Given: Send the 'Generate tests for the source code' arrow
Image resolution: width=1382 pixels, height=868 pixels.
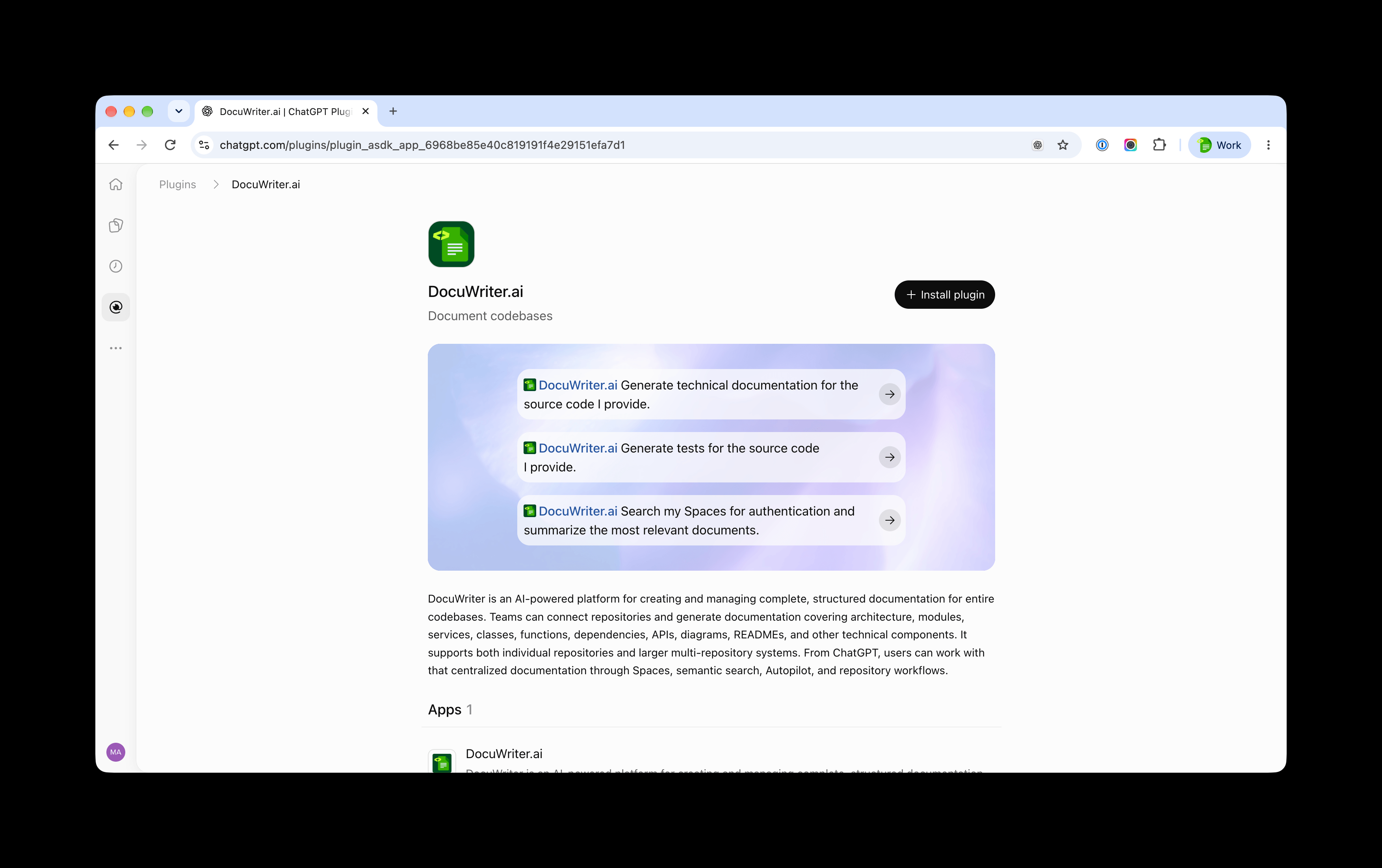Looking at the screenshot, I should click(890, 457).
